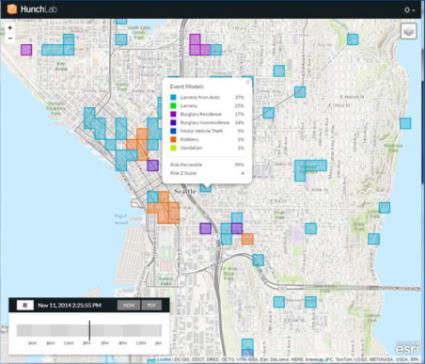Select the Risk Z Score row
This screenshot has height=364, width=425.
pos(207,173)
